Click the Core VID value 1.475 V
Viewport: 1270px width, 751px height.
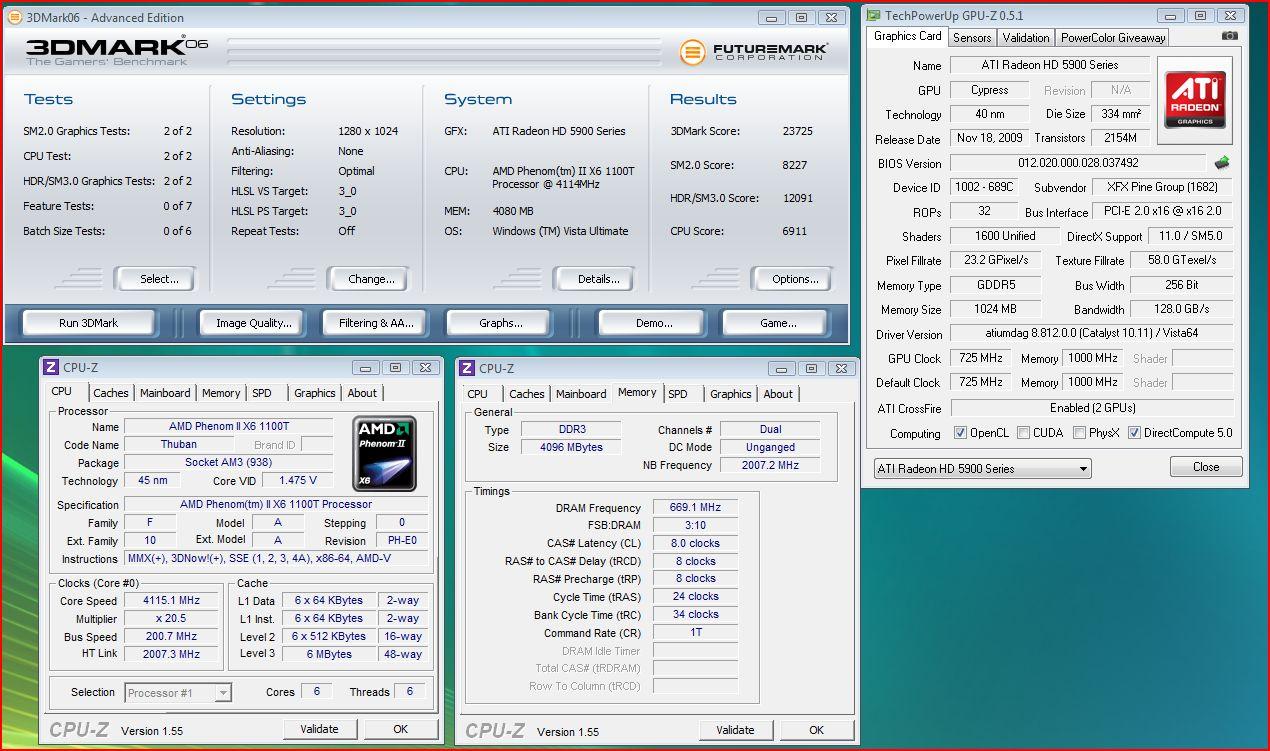(297, 481)
